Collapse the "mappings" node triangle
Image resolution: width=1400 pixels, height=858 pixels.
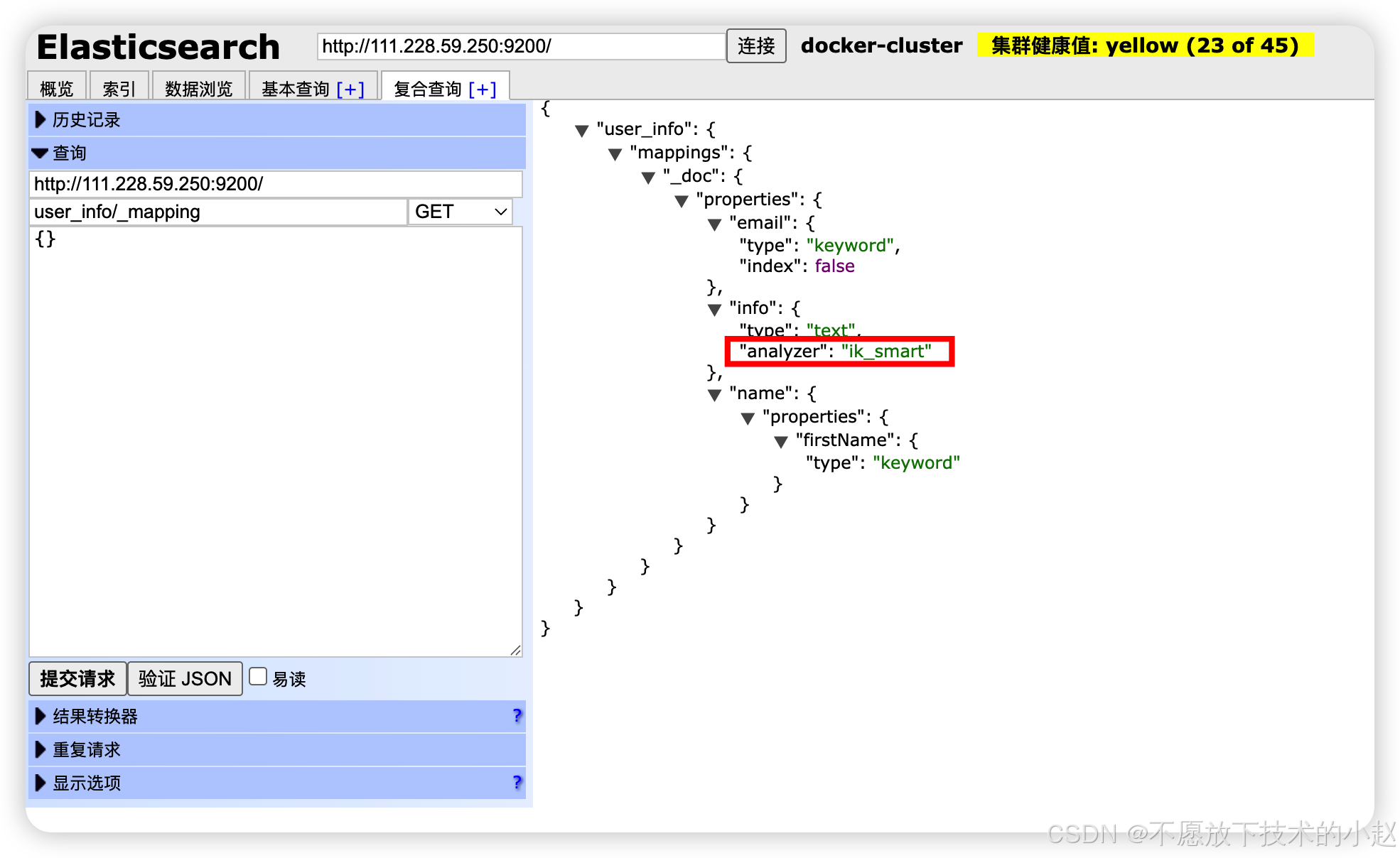615,154
